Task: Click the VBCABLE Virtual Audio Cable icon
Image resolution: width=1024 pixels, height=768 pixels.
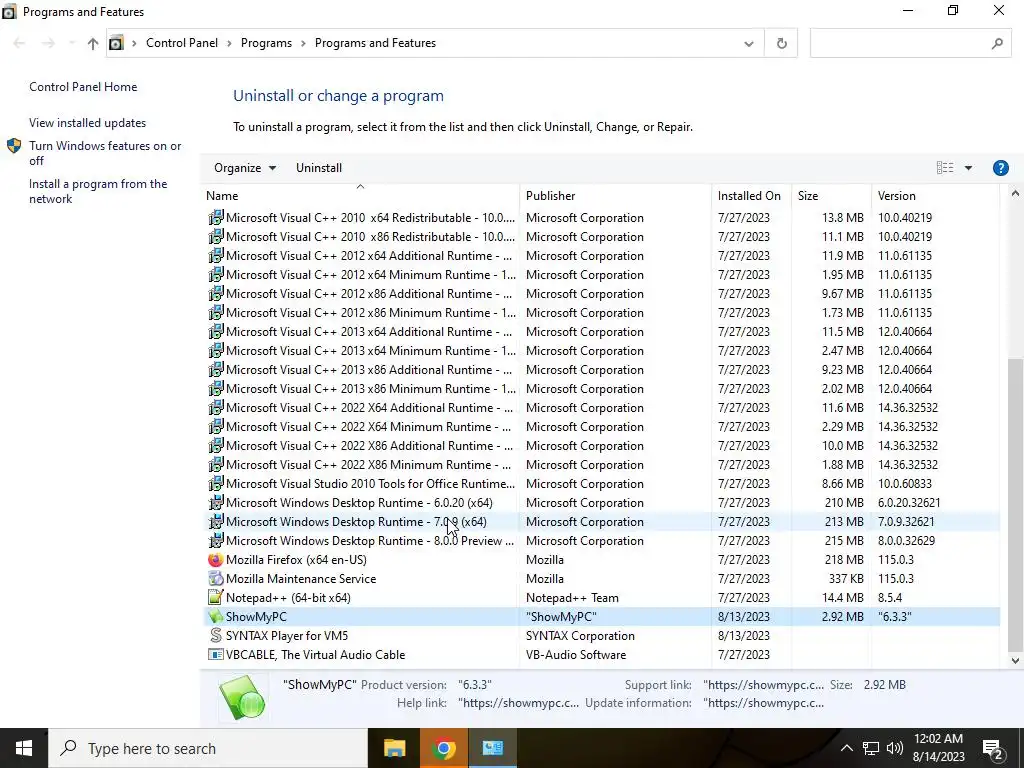Action: (x=216, y=654)
